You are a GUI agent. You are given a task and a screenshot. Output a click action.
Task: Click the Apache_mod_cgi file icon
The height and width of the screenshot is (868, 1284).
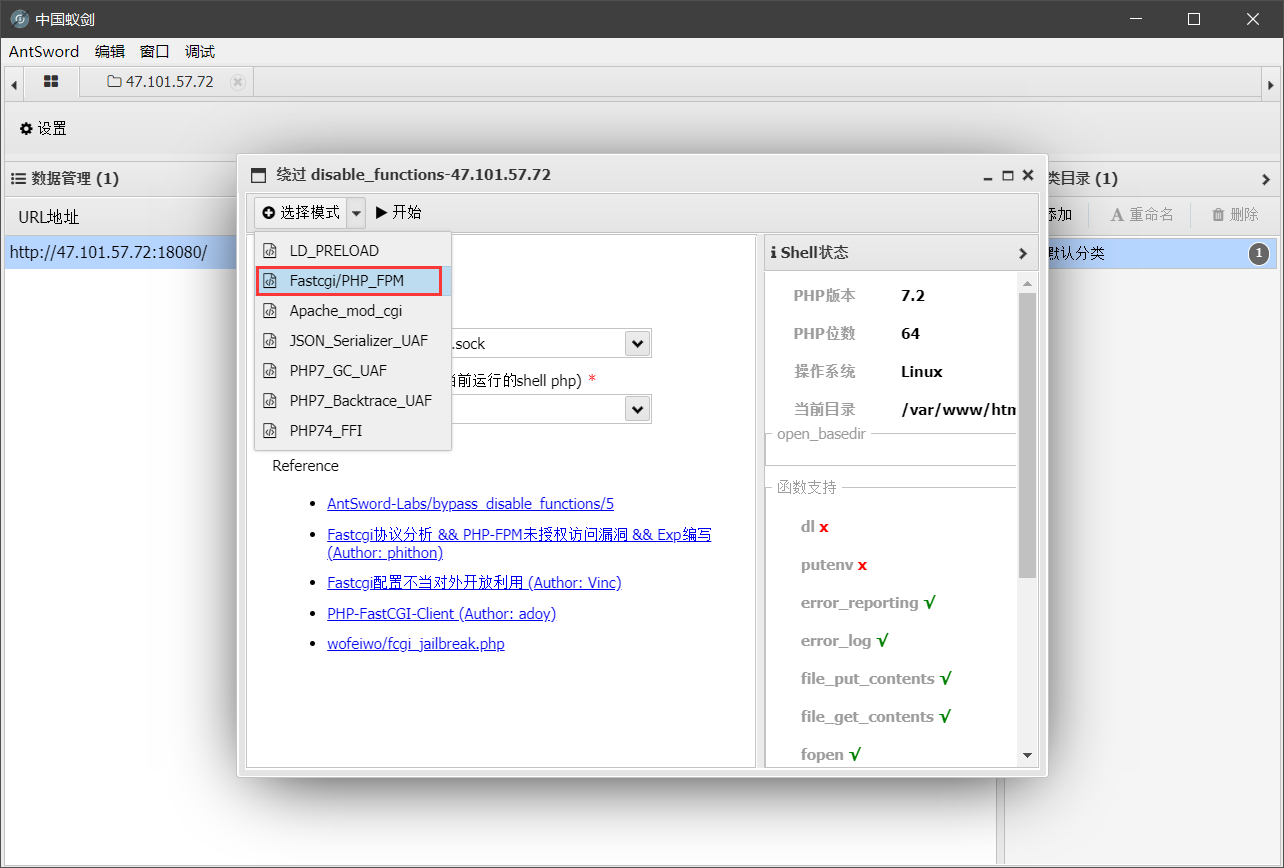point(269,311)
